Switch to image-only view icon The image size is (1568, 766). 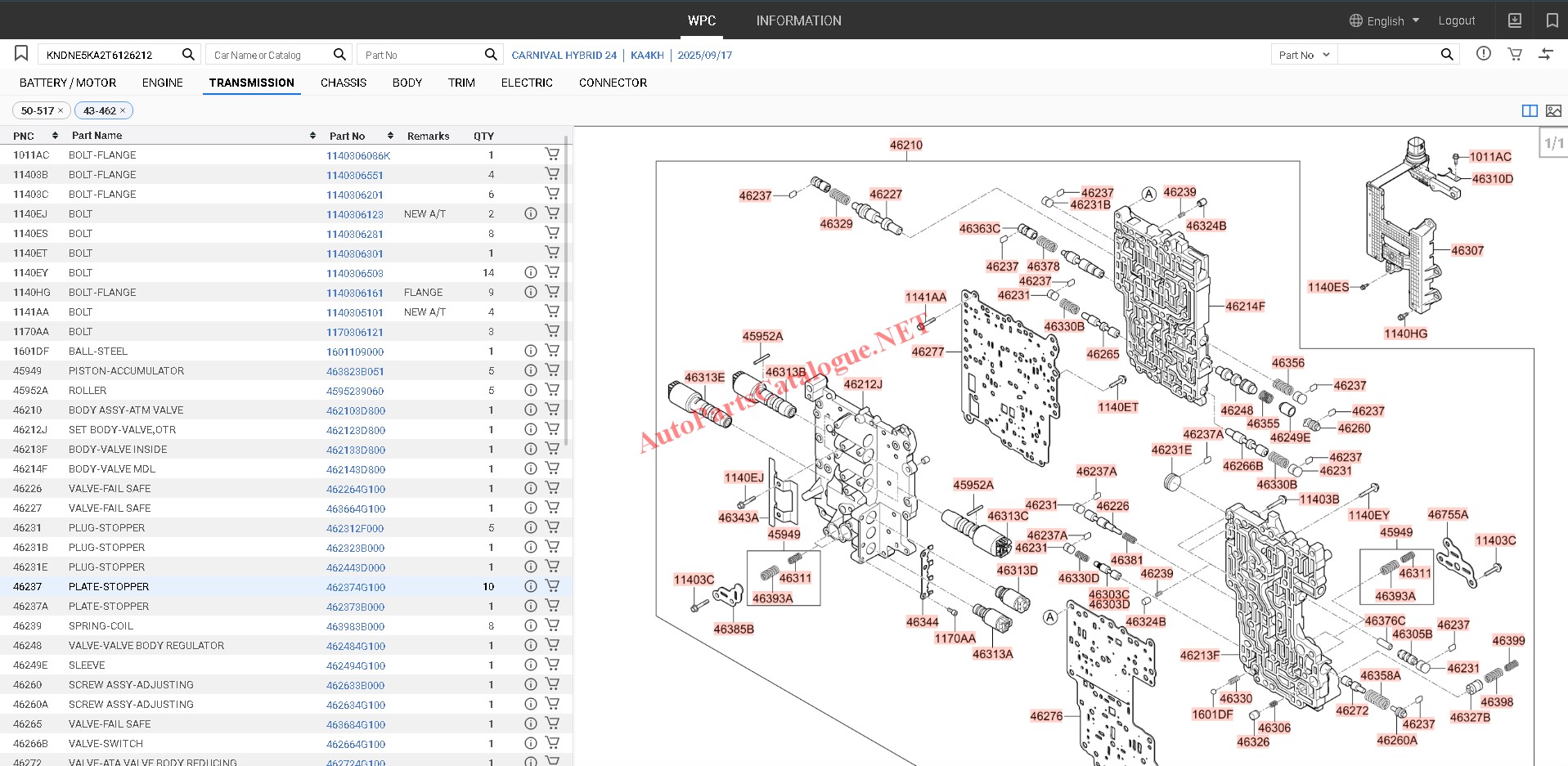tap(1553, 110)
